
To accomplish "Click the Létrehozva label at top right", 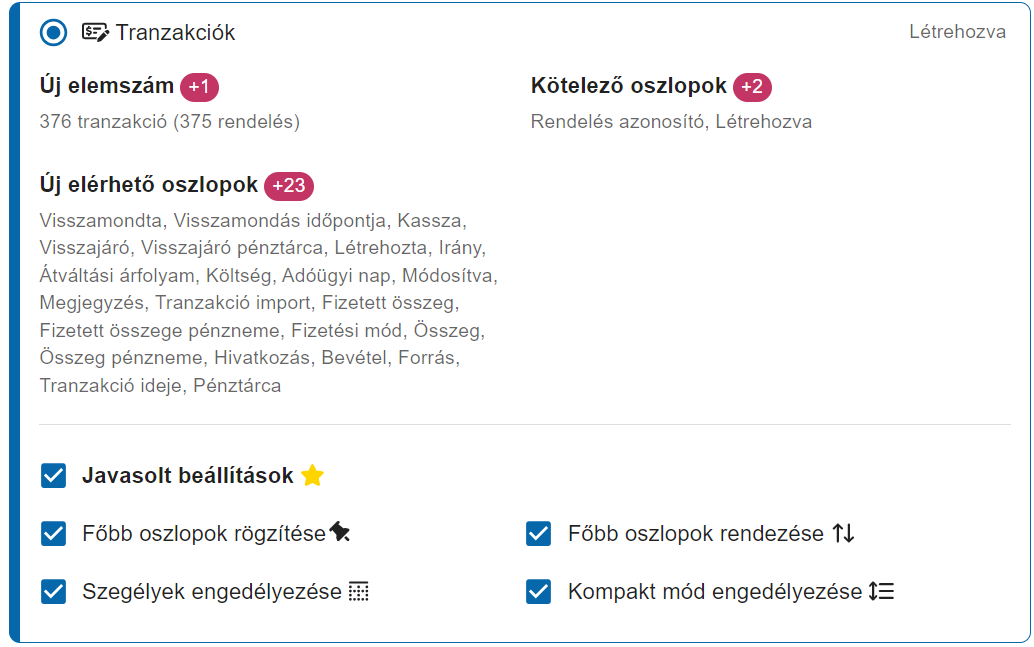I will 958,32.
